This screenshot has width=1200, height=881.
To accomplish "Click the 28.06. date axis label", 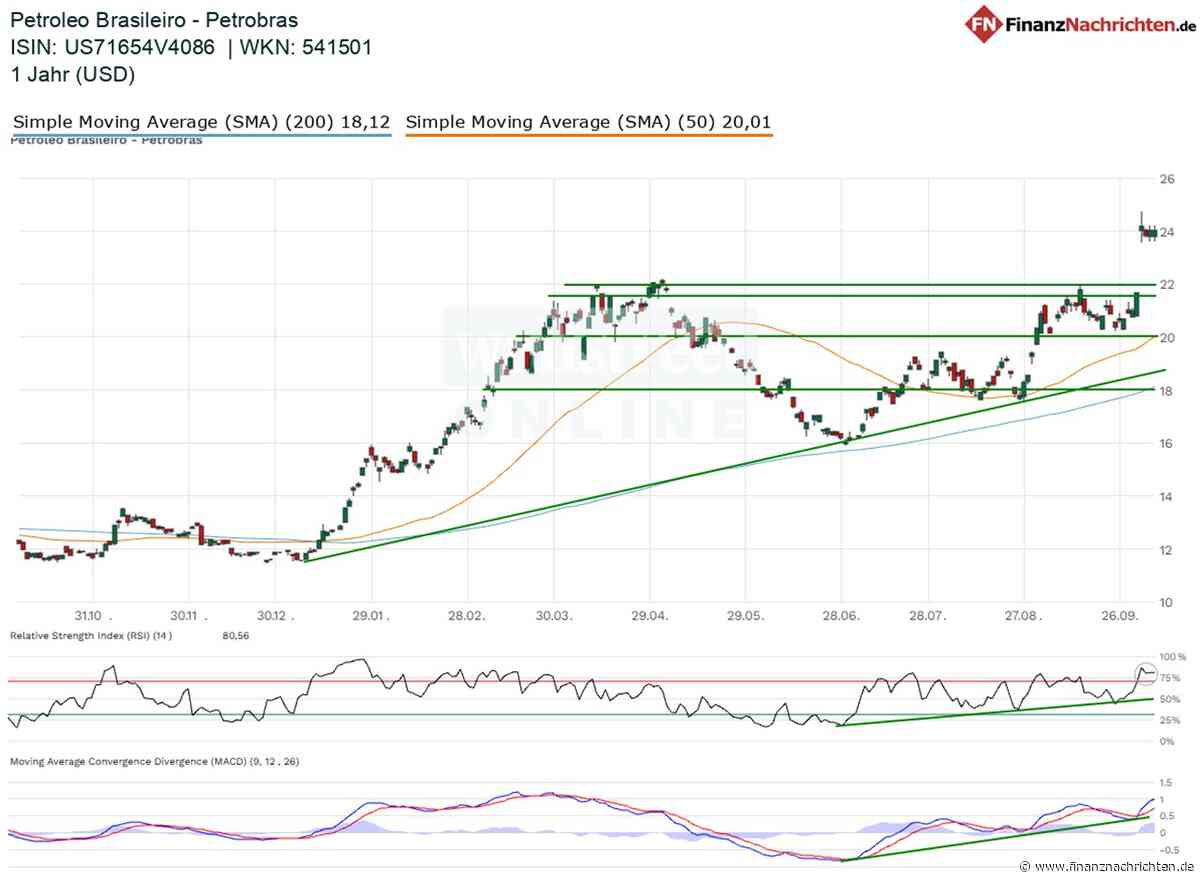I will click(x=840, y=616).
